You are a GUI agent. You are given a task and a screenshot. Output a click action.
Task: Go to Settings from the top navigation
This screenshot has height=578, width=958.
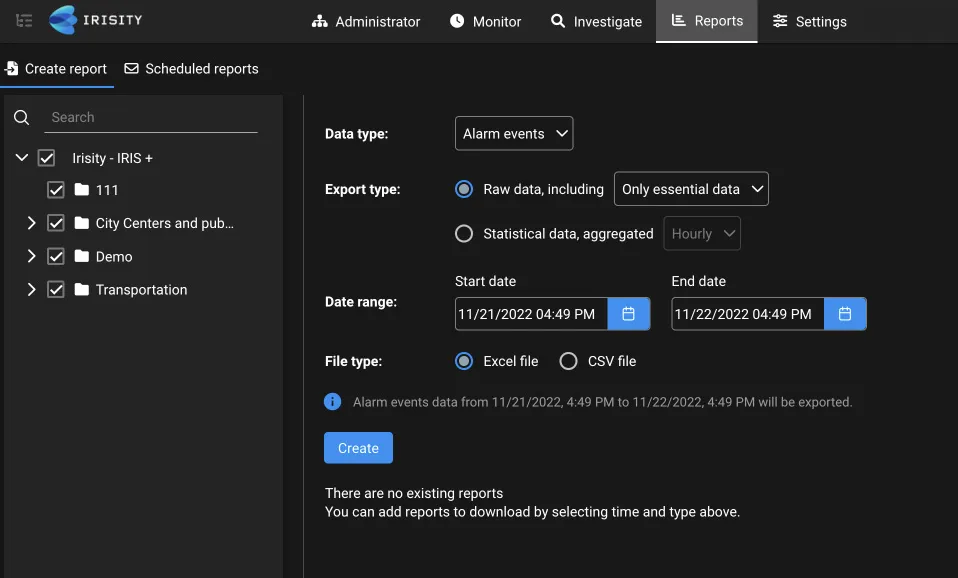point(809,21)
